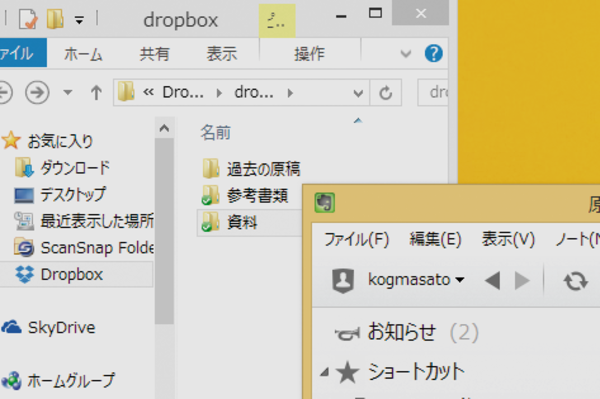Open the kogmasato account dropdown in Evernote

tap(416, 280)
